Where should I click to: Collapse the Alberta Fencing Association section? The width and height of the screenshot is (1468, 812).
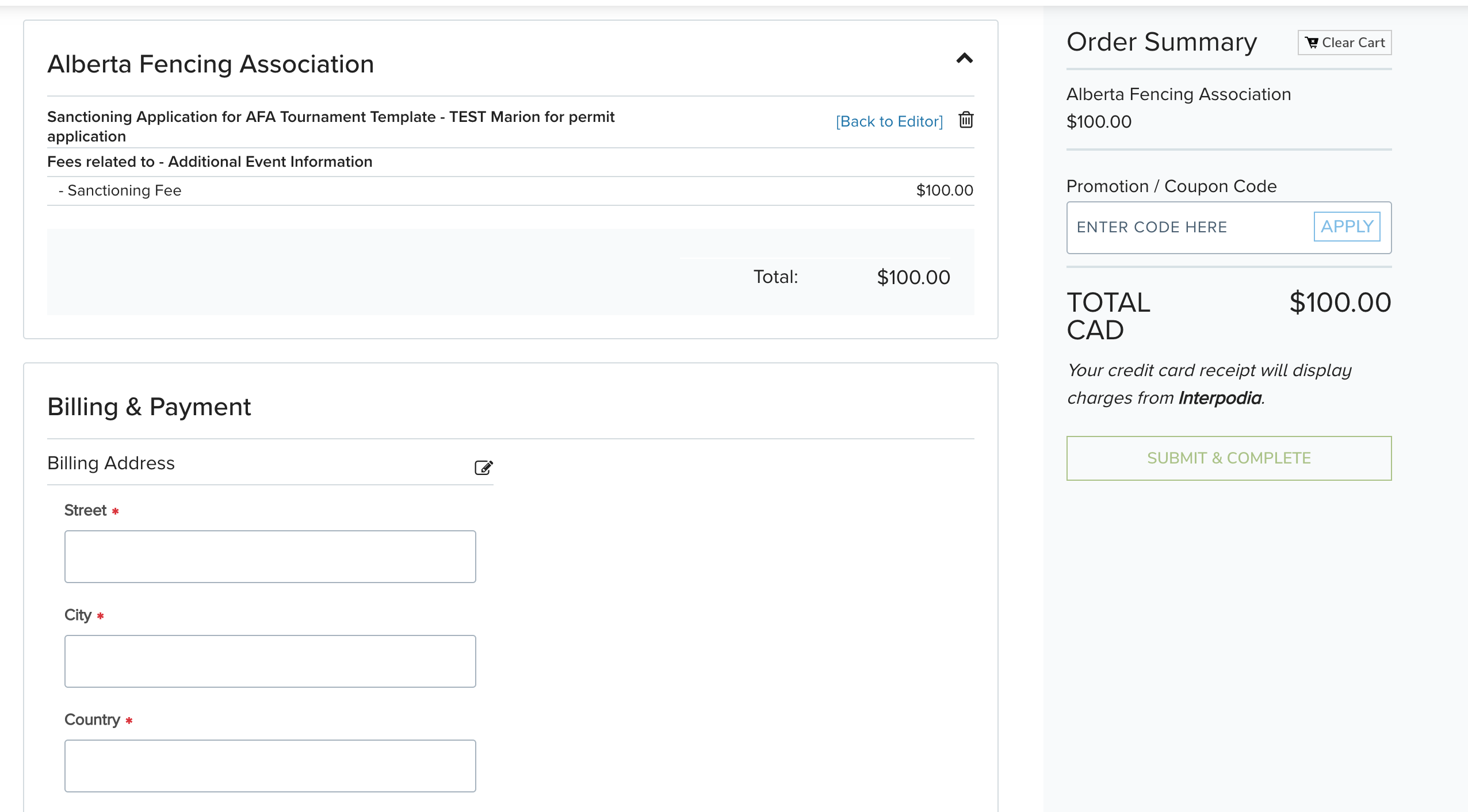964,58
